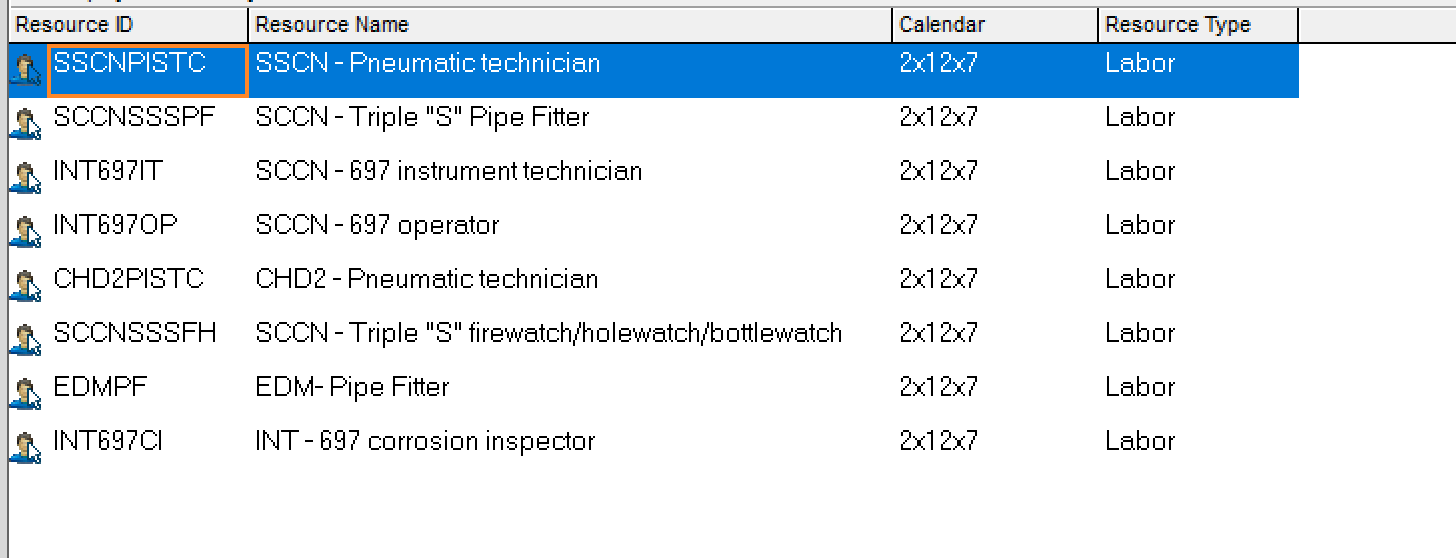Click the labor icon beside SCCNSSSFH
Image resolution: width=1456 pixels, height=558 pixels.
click(25, 340)
